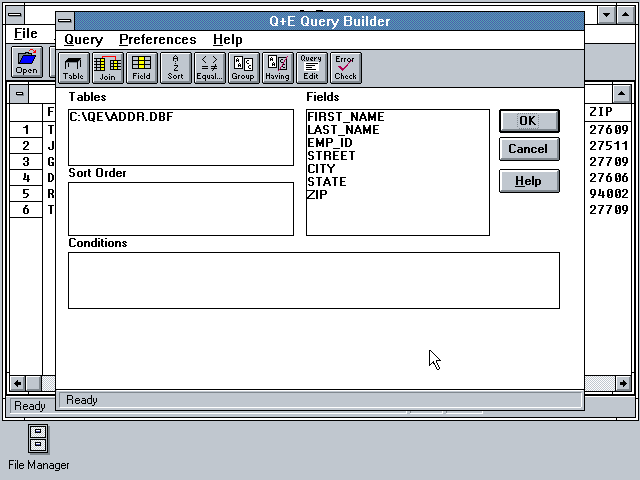Click the ZIP value 27511
640x480 pixels.
tap(608, 146)
